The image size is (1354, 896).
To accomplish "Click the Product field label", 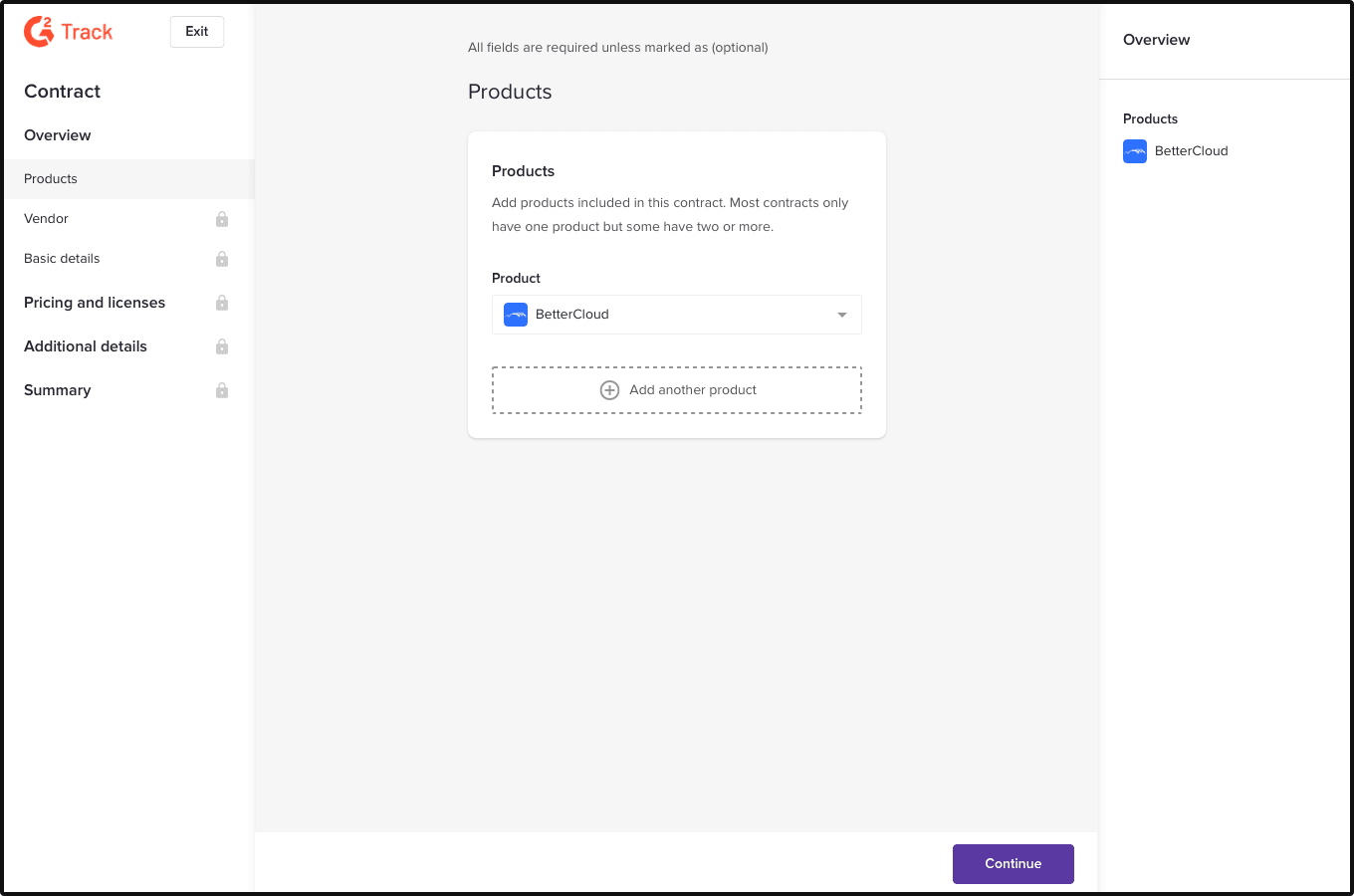I will pyautogui.click(x=517, y=279).
